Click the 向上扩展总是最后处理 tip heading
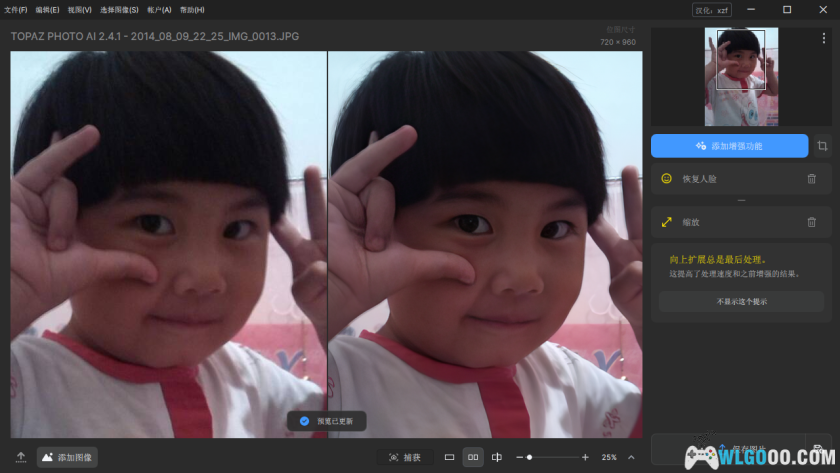Image resolution: width=840 pixels, height=473 pixels. (x=718, y=260)
